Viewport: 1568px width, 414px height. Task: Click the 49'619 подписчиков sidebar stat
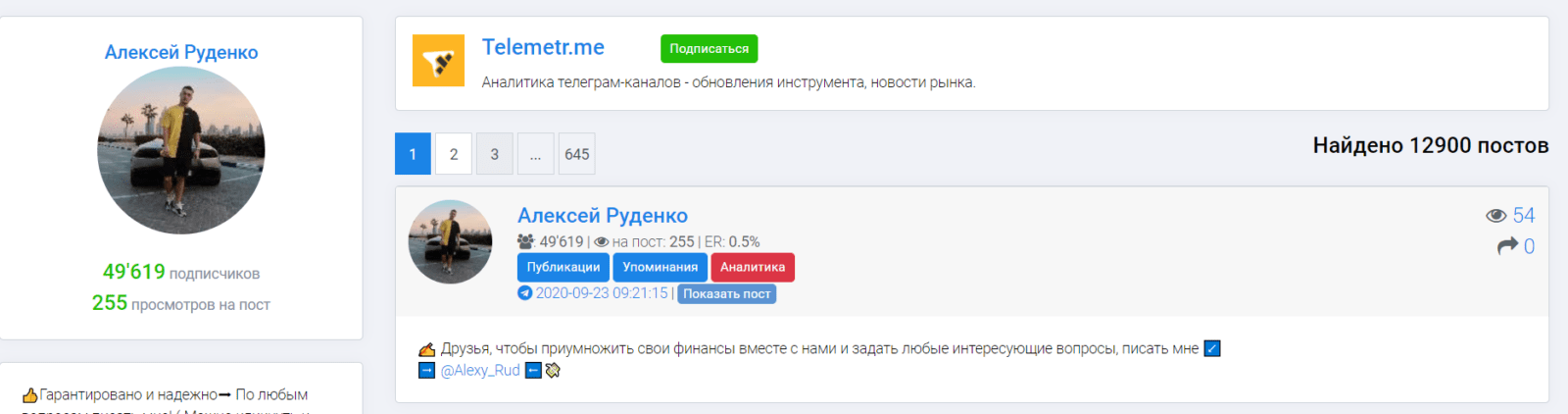[x=181, y=272]
